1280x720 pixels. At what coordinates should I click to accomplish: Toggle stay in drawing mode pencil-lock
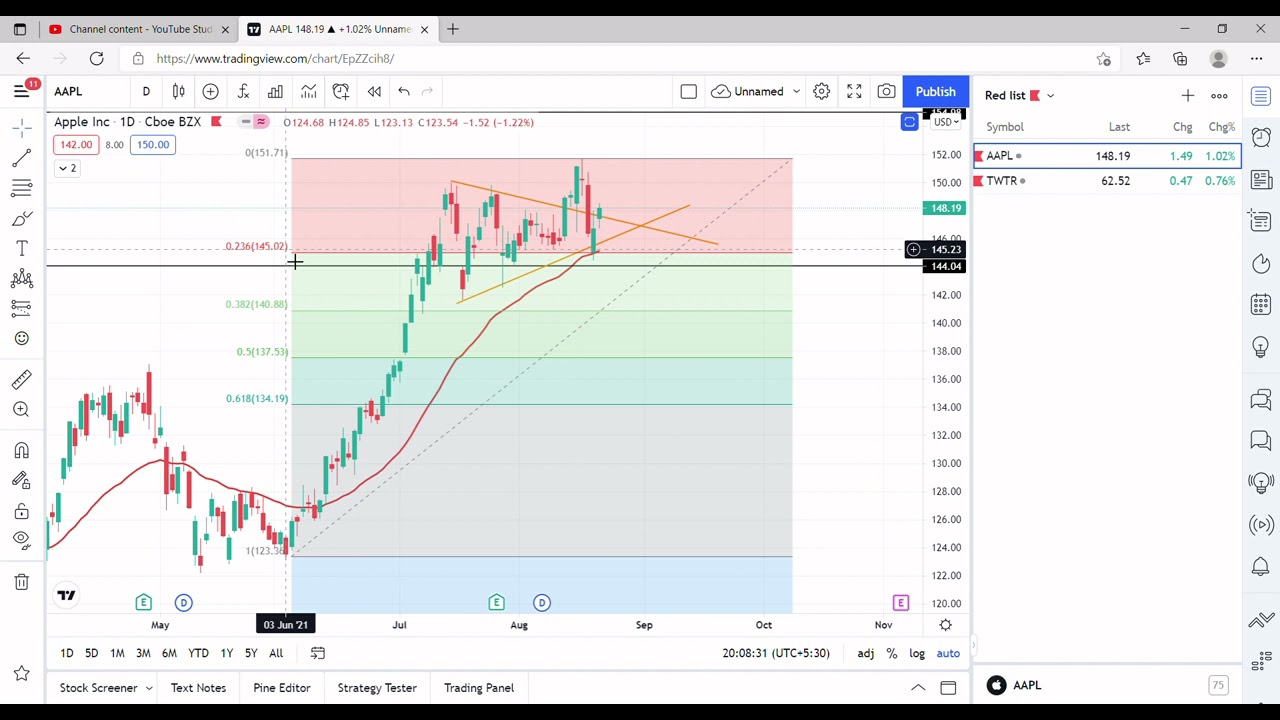point(21,481)
